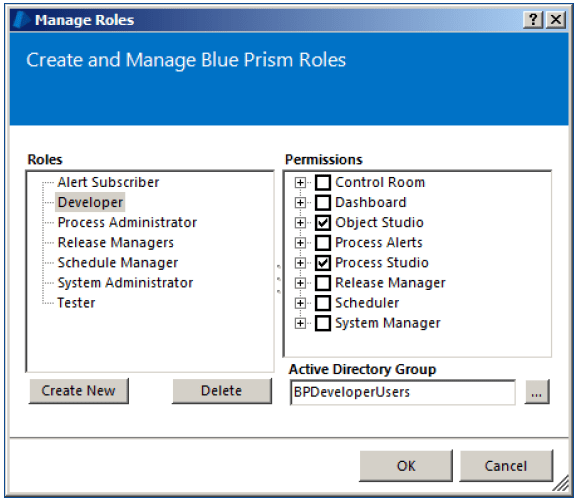Click the Process Alerts permission label
The image size is (577, 502).
click(x=379, y=243)
